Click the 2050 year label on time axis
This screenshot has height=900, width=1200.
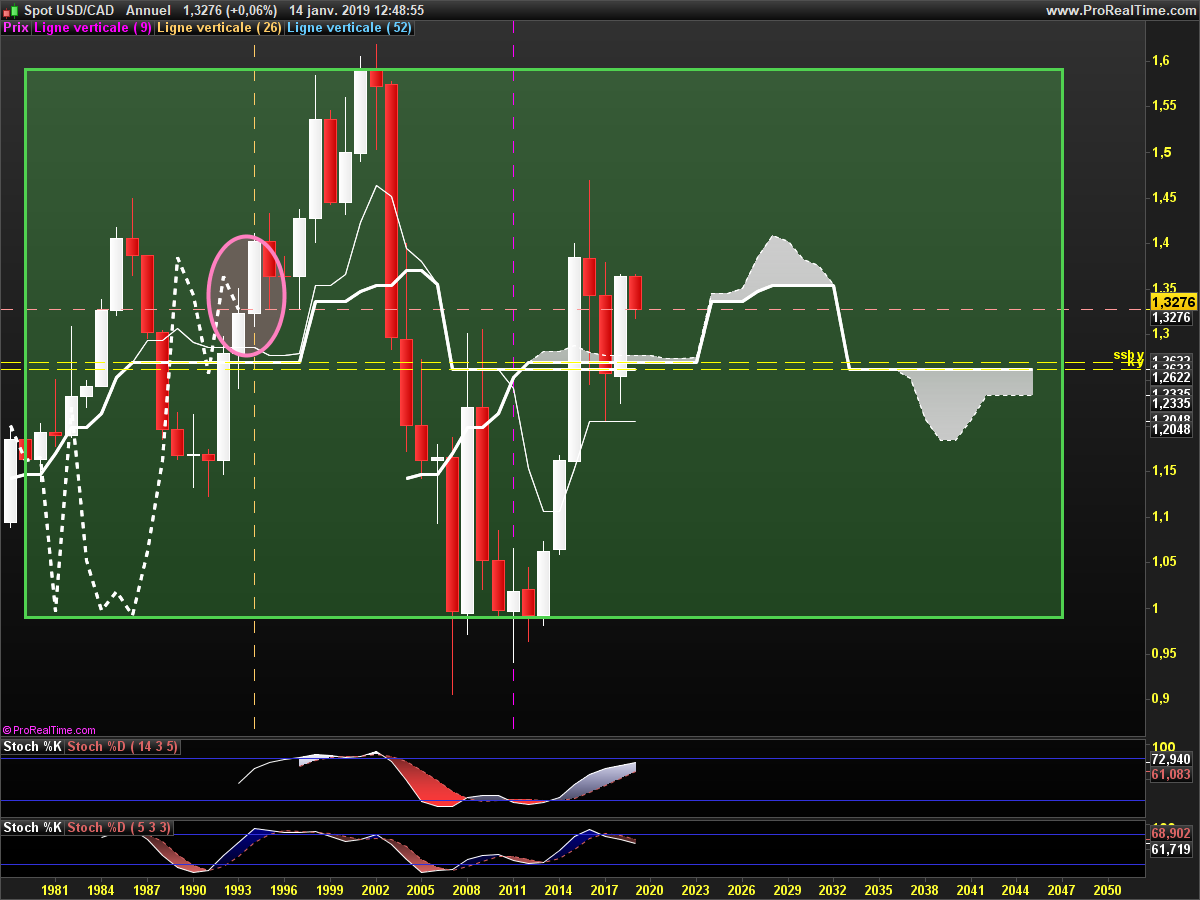click(x=1107, y=889)
